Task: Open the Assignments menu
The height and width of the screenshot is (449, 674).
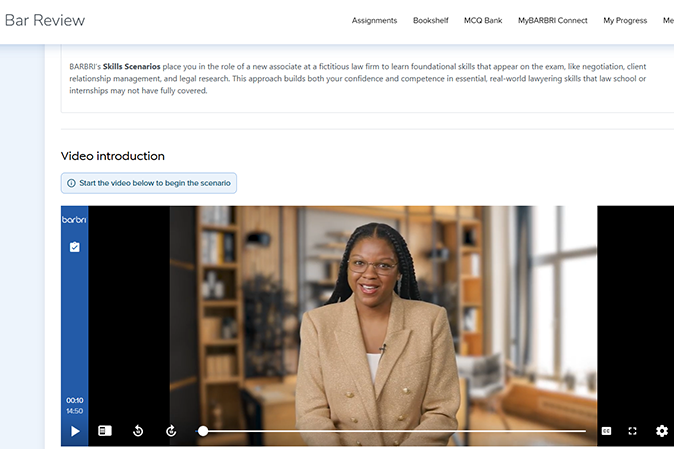Action: point(375,20)
